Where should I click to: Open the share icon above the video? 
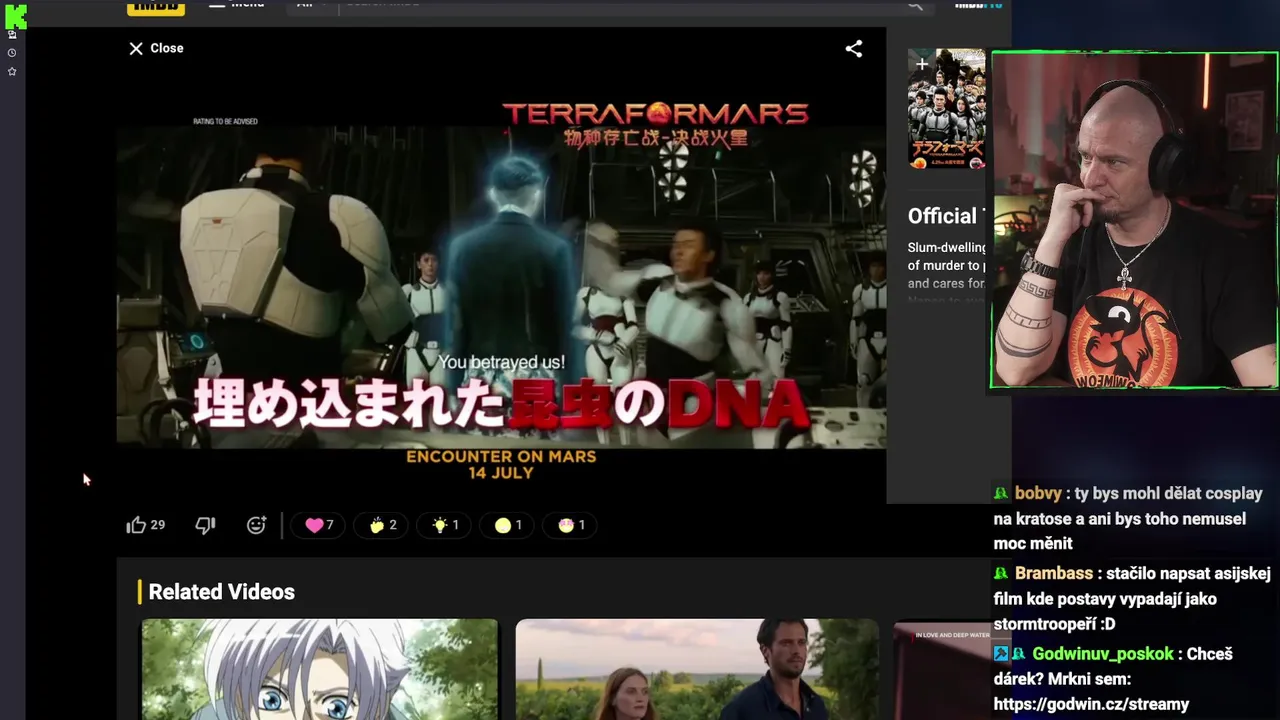(854, 48)
